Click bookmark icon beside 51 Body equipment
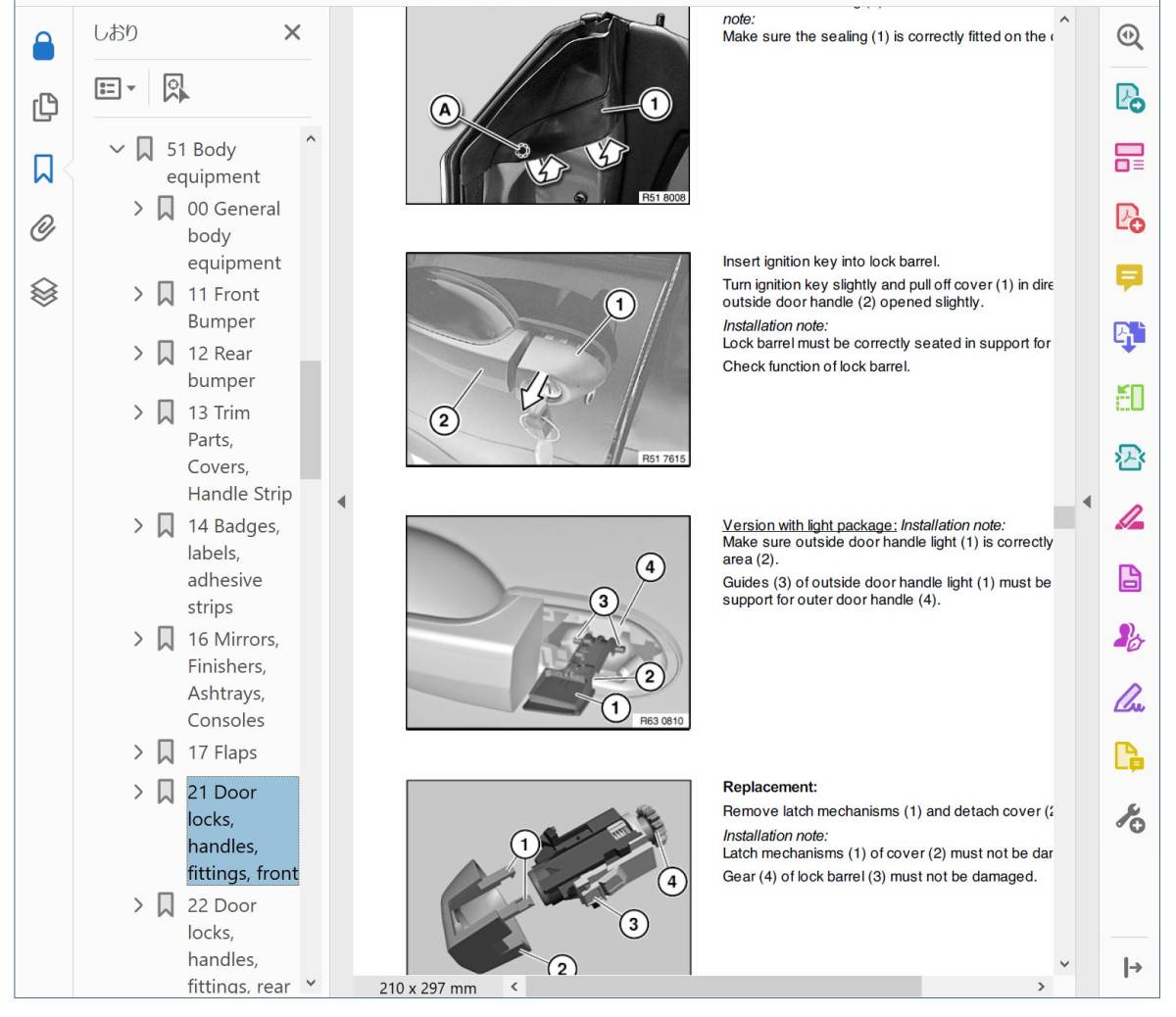Viewport: 1176px width, 1017px height. point(145,149)
